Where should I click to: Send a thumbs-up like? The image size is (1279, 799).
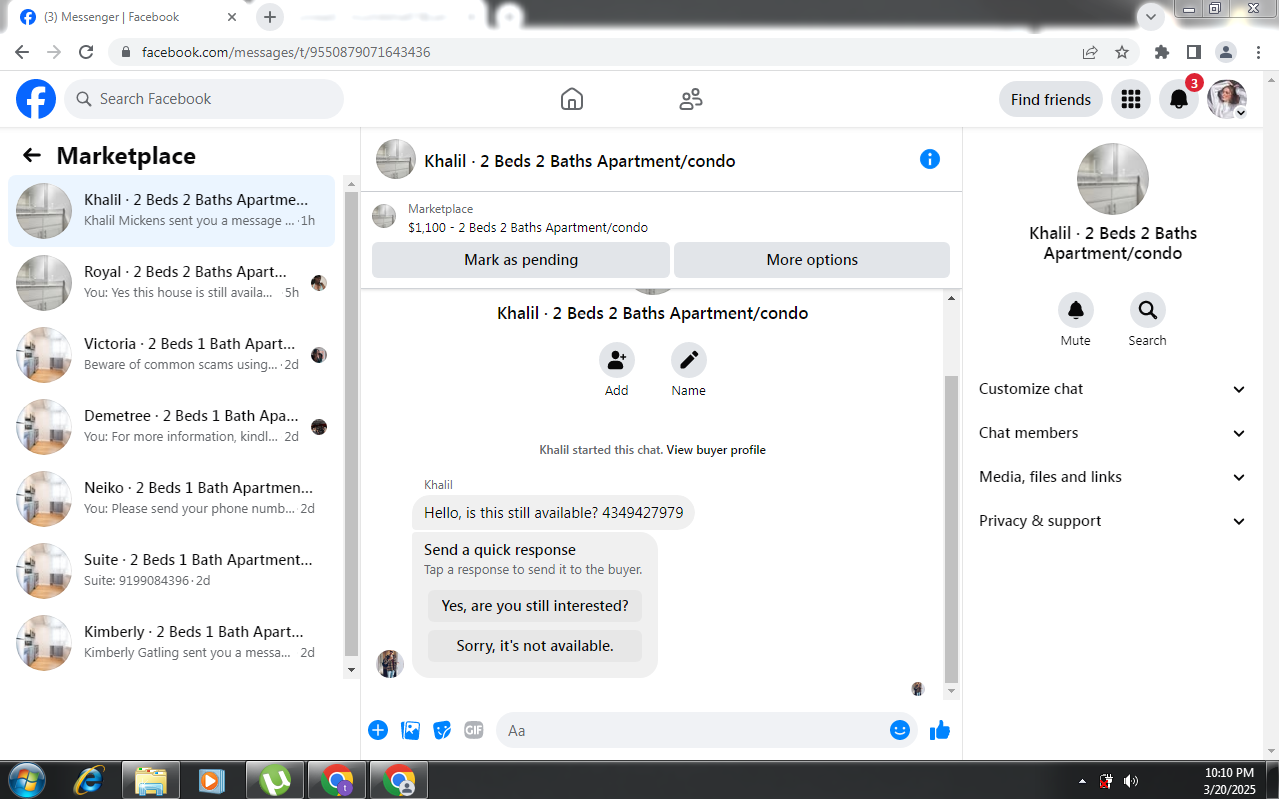click(940, 730)
